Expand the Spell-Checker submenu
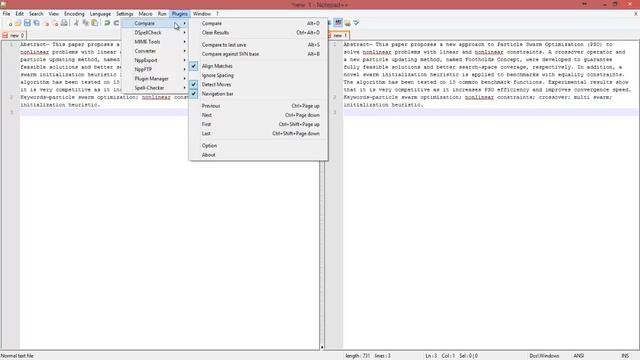This screenshot has width=640, height=360. tap(155, 88)
